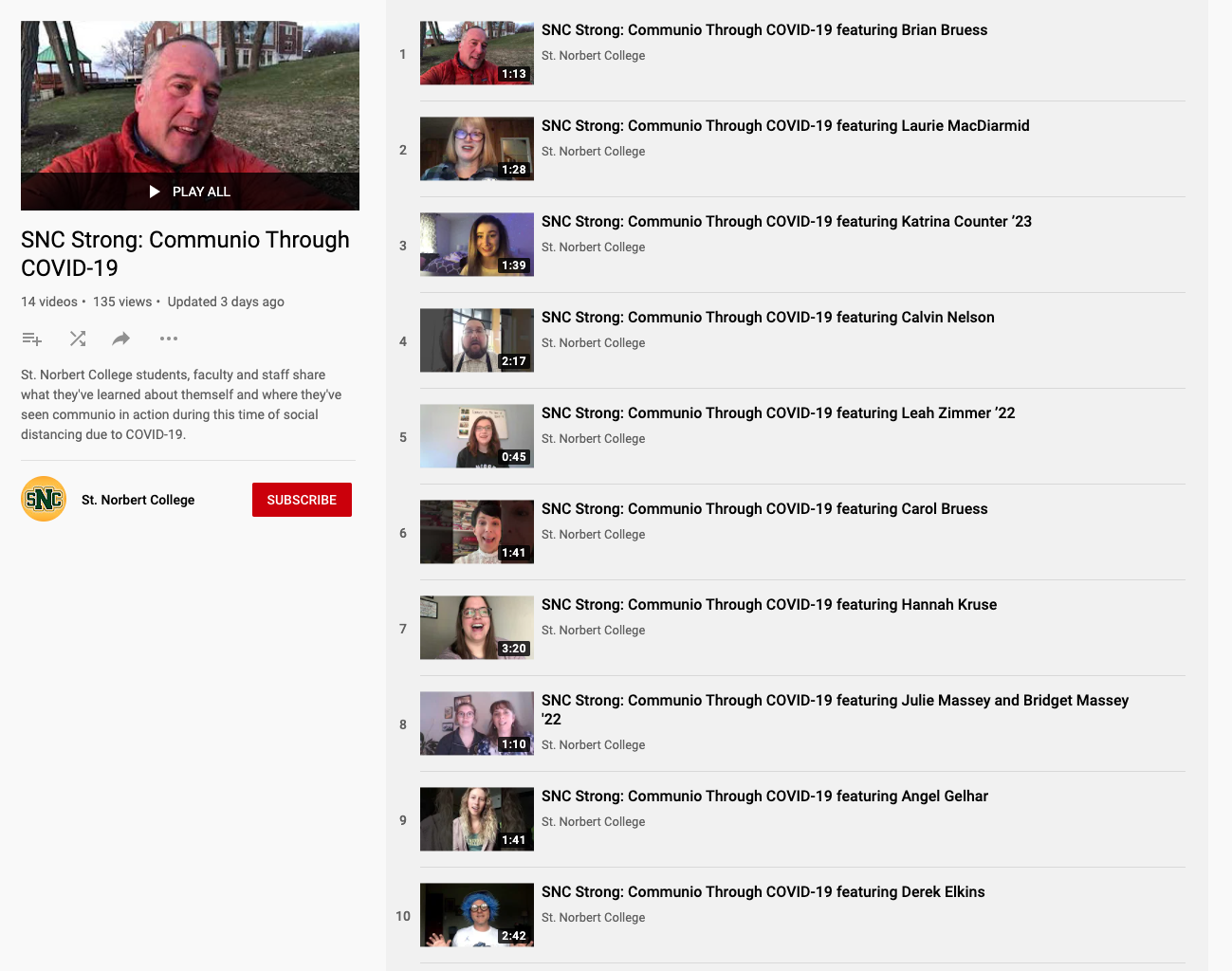Open video title featuring Carol Bruess
Image resolution: width=1232 pixels, height=971 pixels.
(x=764, y=509)
